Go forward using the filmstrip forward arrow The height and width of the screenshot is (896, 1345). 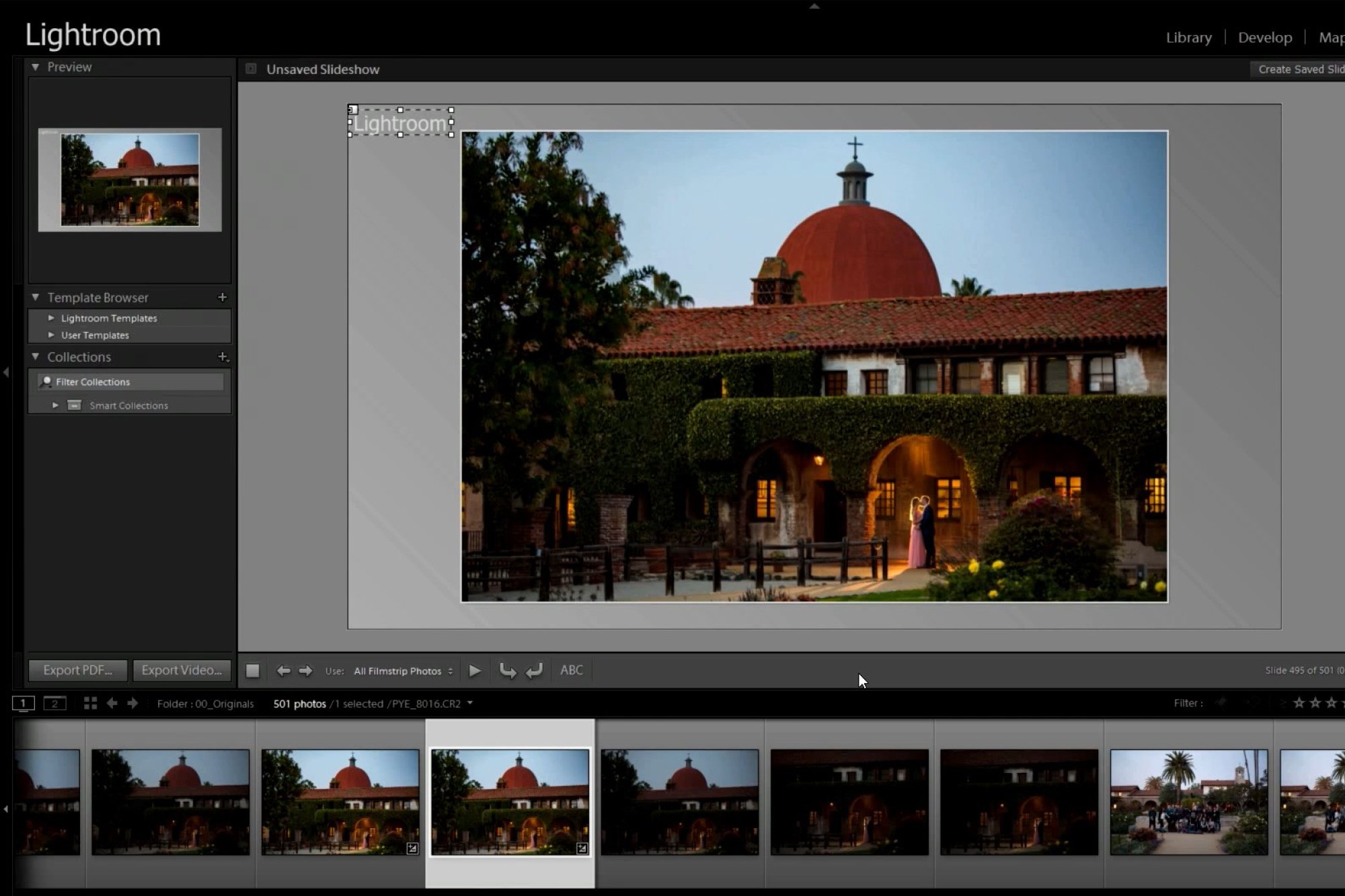[x=132, y=703]
